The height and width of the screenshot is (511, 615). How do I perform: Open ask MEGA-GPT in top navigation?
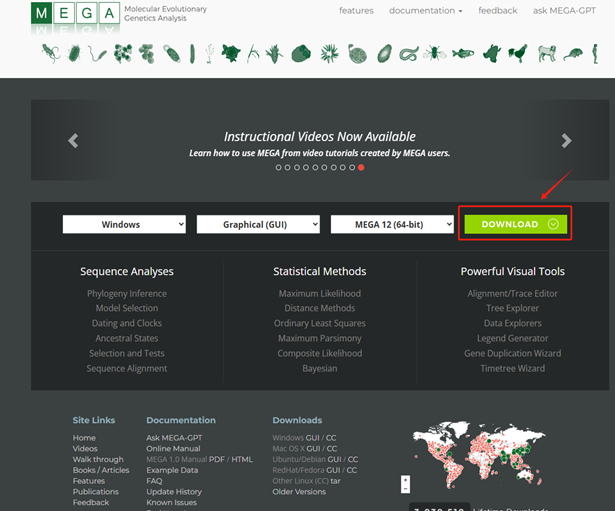(564, 11)
